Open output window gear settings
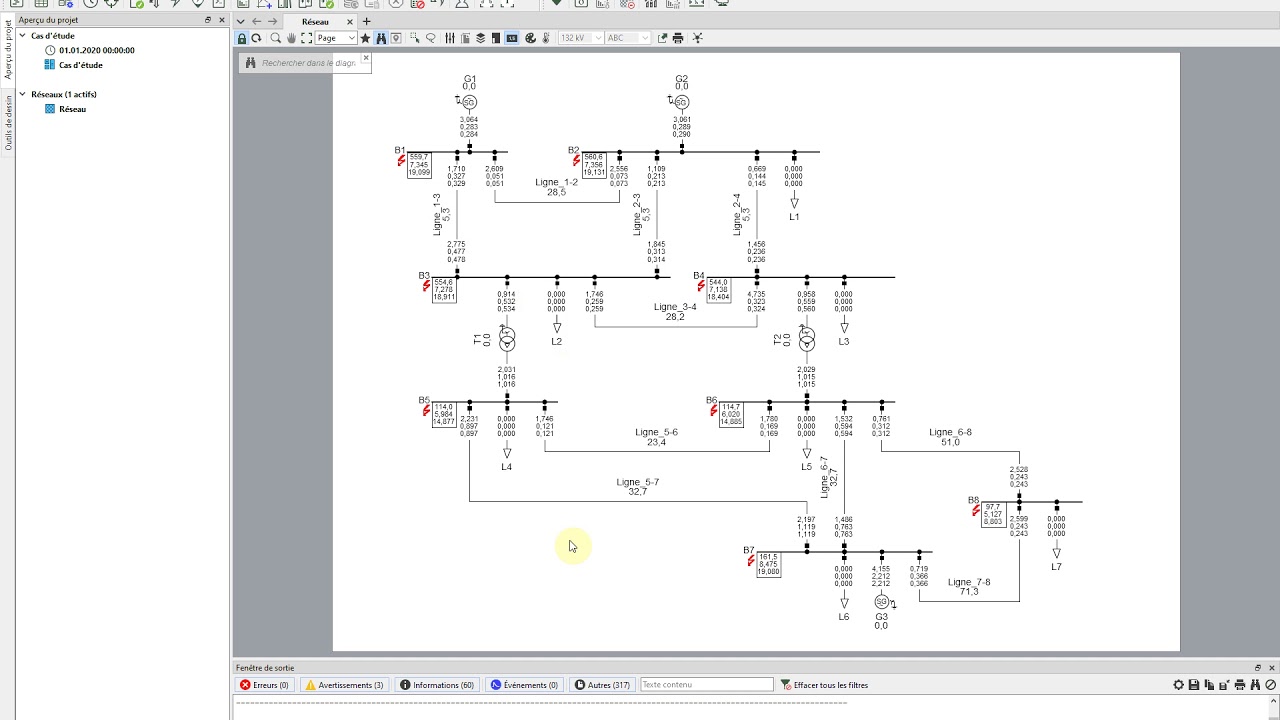This screenshot has height=720, width=1280. [x=1178, y=685]
